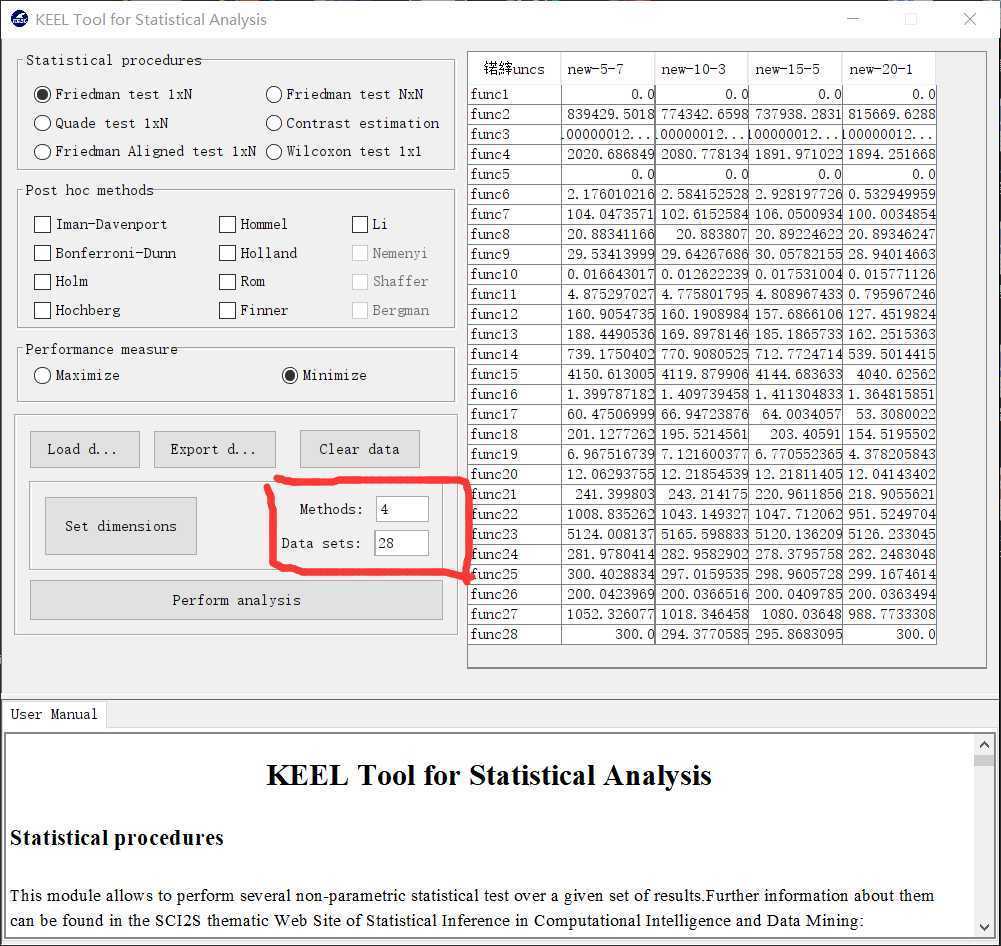Image resolution: width=1001 pixels, height=946 pixels.
Task: Click Set dimensions button
Action: [x=121, y=526]
